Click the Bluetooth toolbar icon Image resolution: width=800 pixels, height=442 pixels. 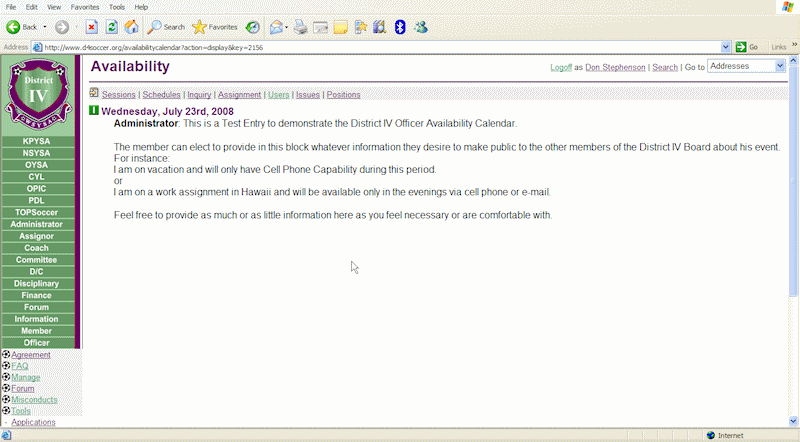point(400,27)
